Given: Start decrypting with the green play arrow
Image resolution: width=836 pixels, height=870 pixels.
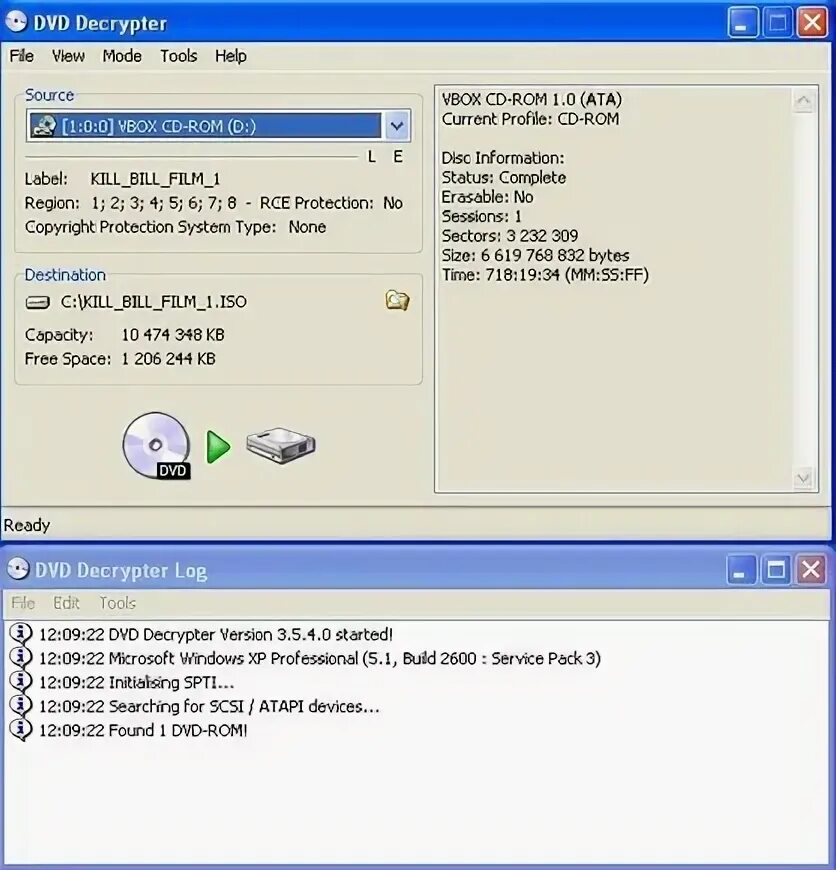Looking at the screenshot, I should tap(218, 447).
